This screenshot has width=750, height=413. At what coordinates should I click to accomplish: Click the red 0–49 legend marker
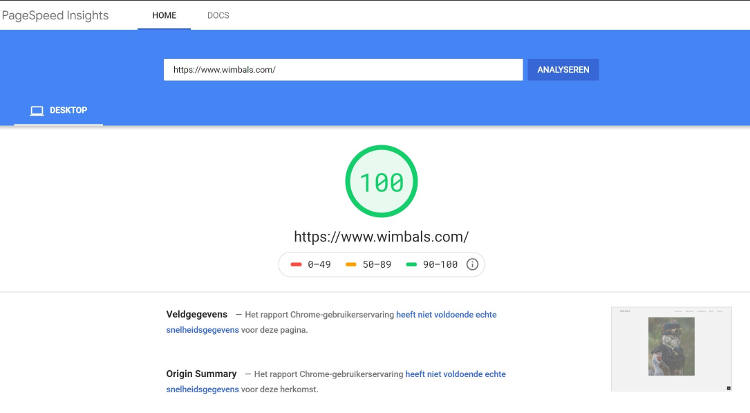[296, 264]
